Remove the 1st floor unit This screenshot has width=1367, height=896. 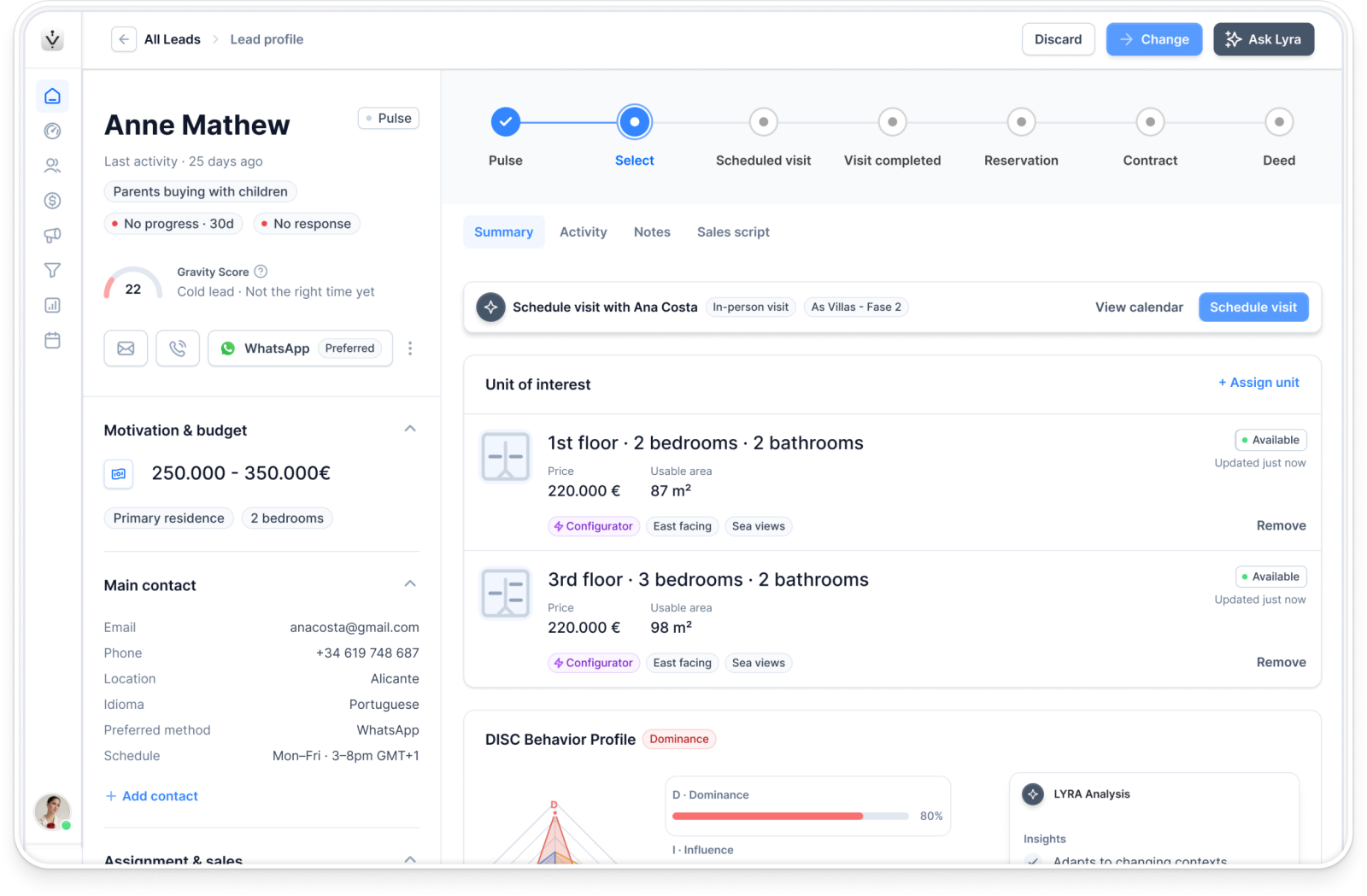tap(1281, 526)
